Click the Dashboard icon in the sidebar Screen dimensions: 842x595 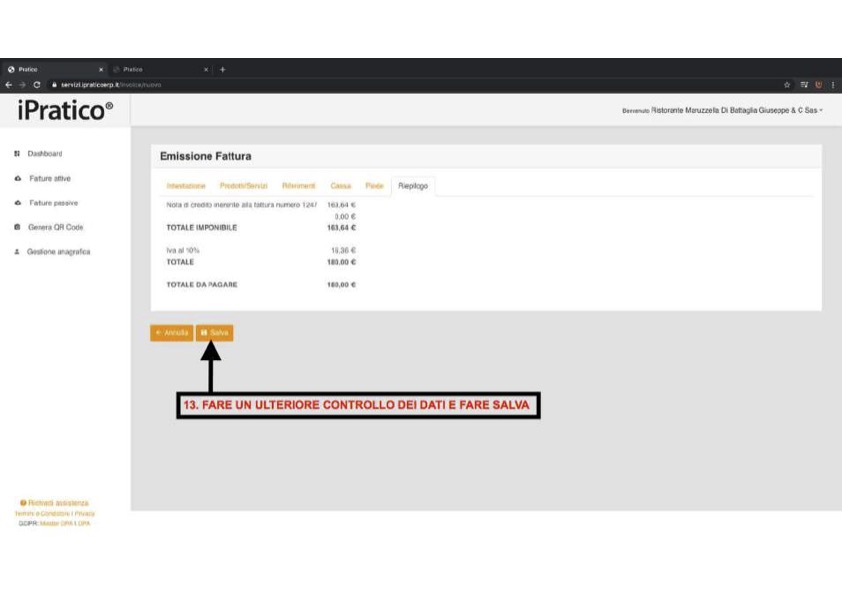[18, 154]
